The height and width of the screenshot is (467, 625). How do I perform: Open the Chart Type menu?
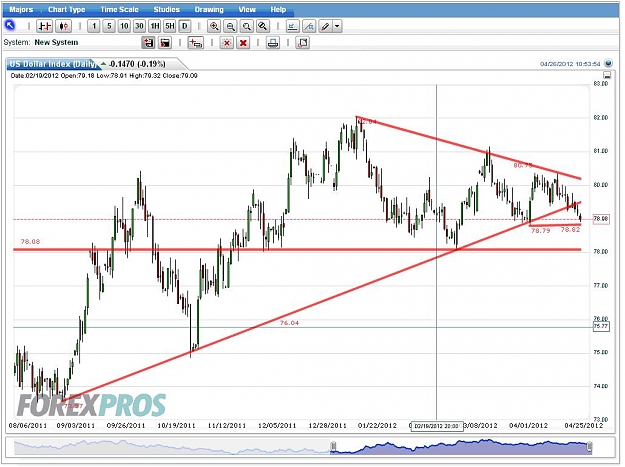(x=67, y=10)
